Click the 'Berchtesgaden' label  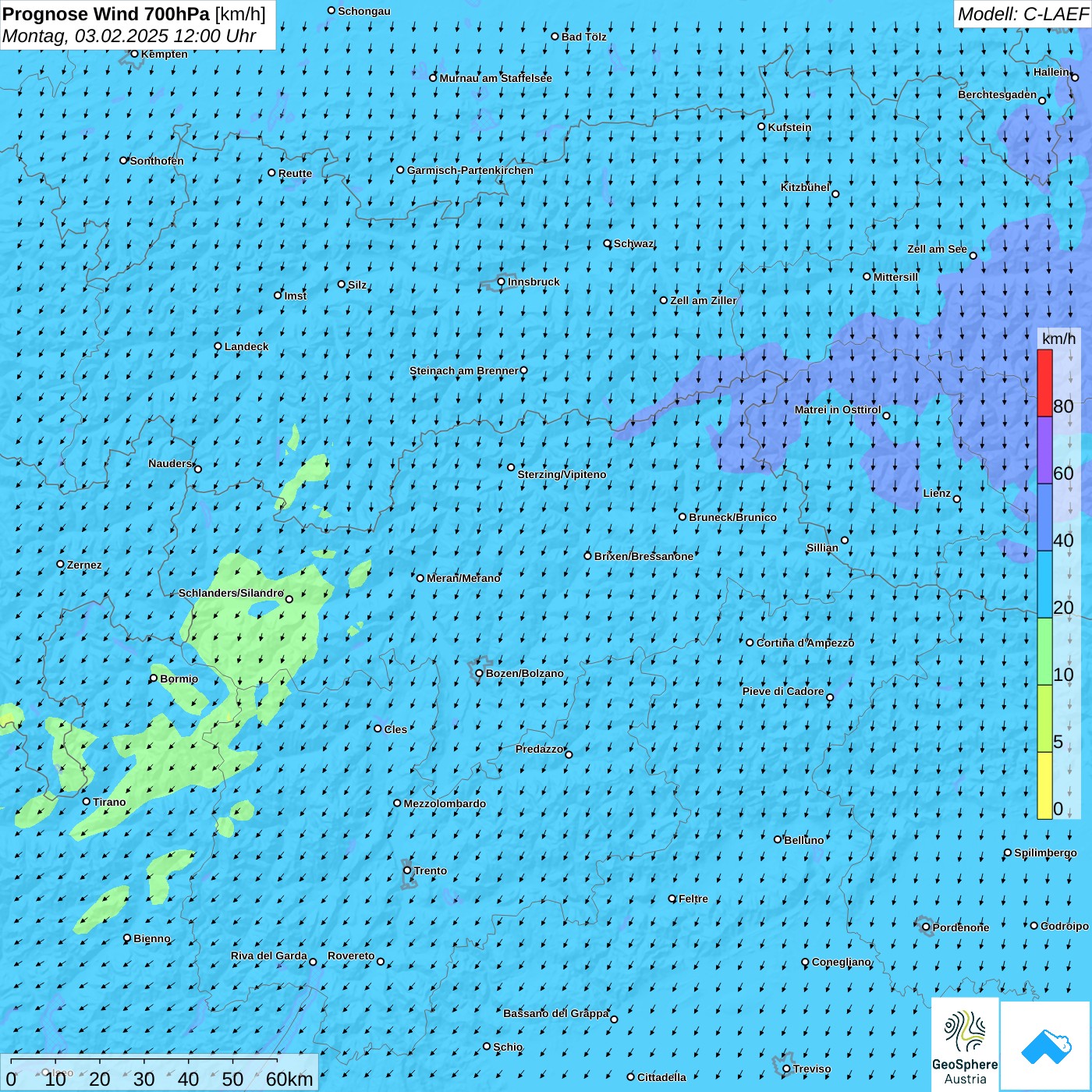(x=997, y=94)
